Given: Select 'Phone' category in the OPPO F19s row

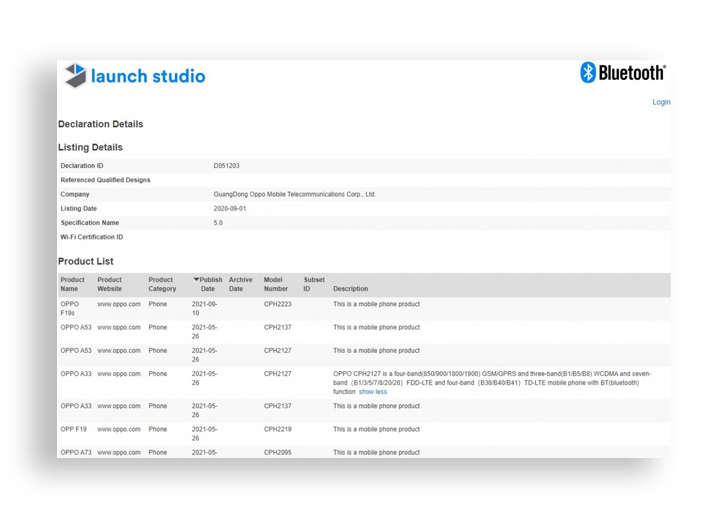Looking at the screenshot, I should (158, 304).
